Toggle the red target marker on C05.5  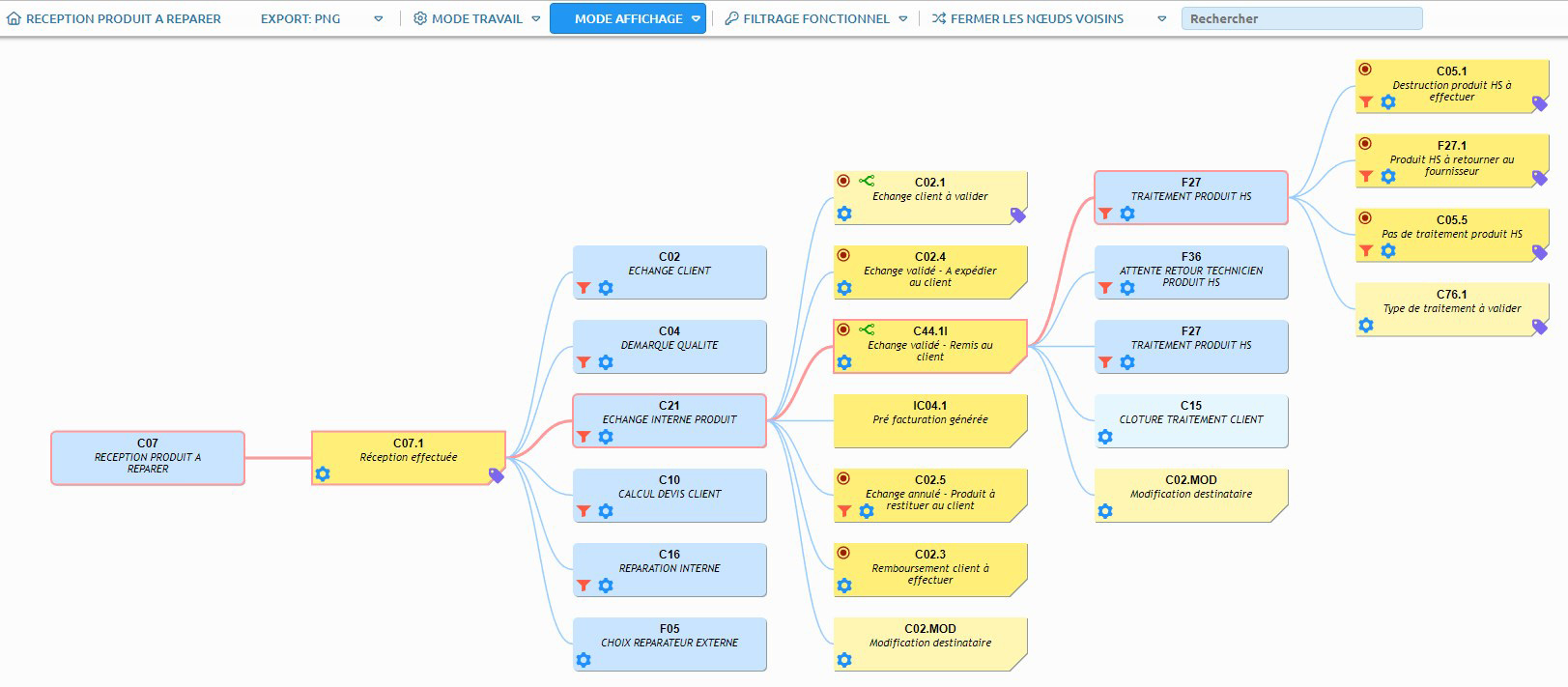1365,218
